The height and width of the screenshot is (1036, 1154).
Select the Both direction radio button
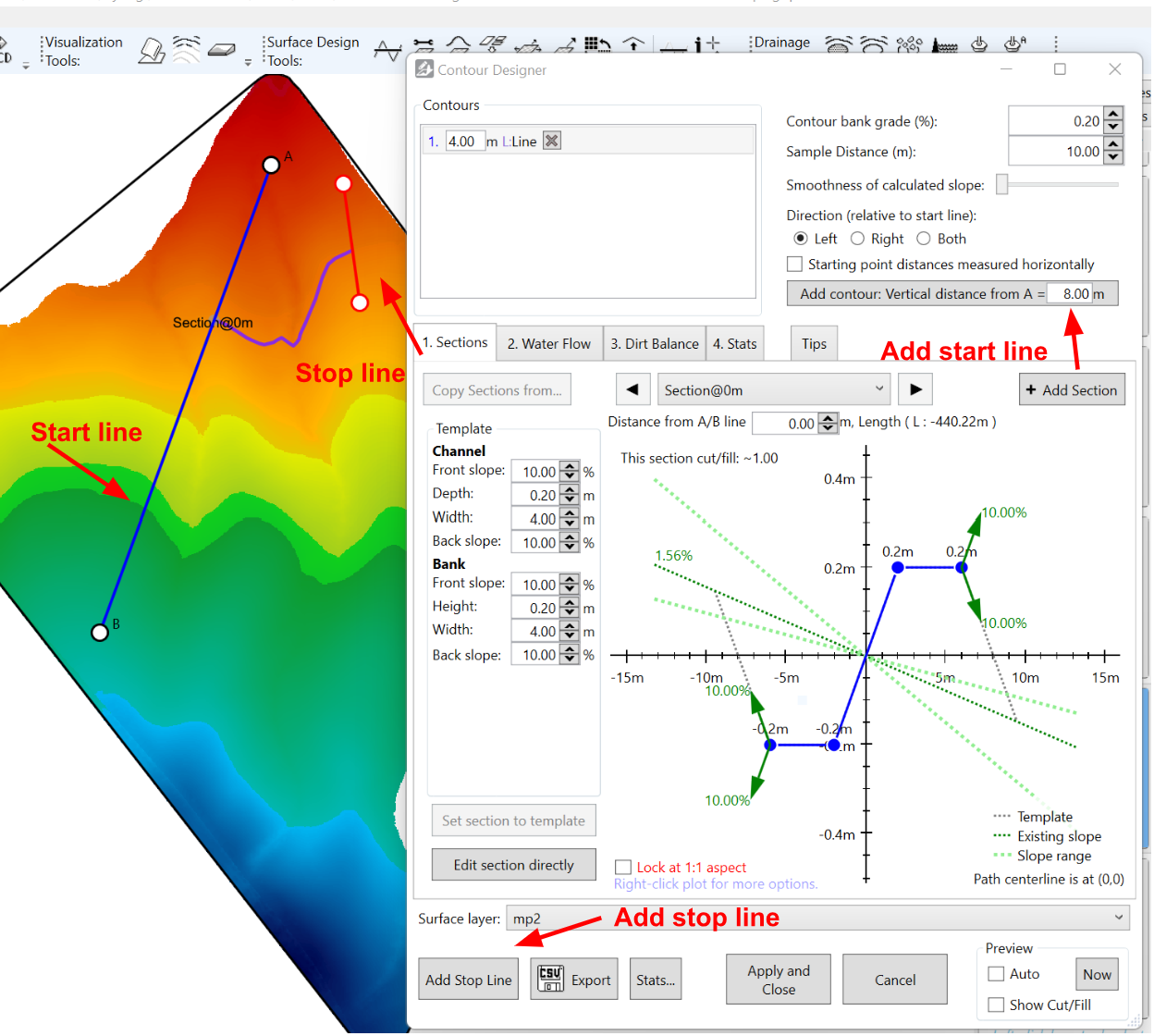click(924, 239)
